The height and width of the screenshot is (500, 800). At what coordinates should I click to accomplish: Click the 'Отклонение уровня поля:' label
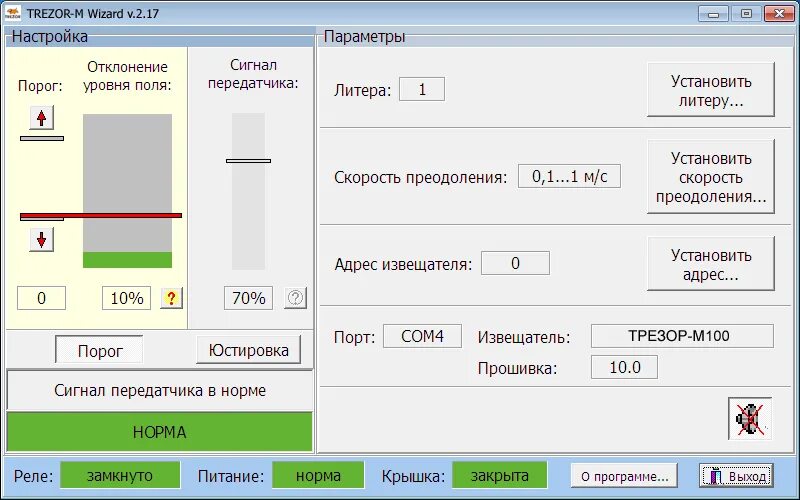pos(127,76)
